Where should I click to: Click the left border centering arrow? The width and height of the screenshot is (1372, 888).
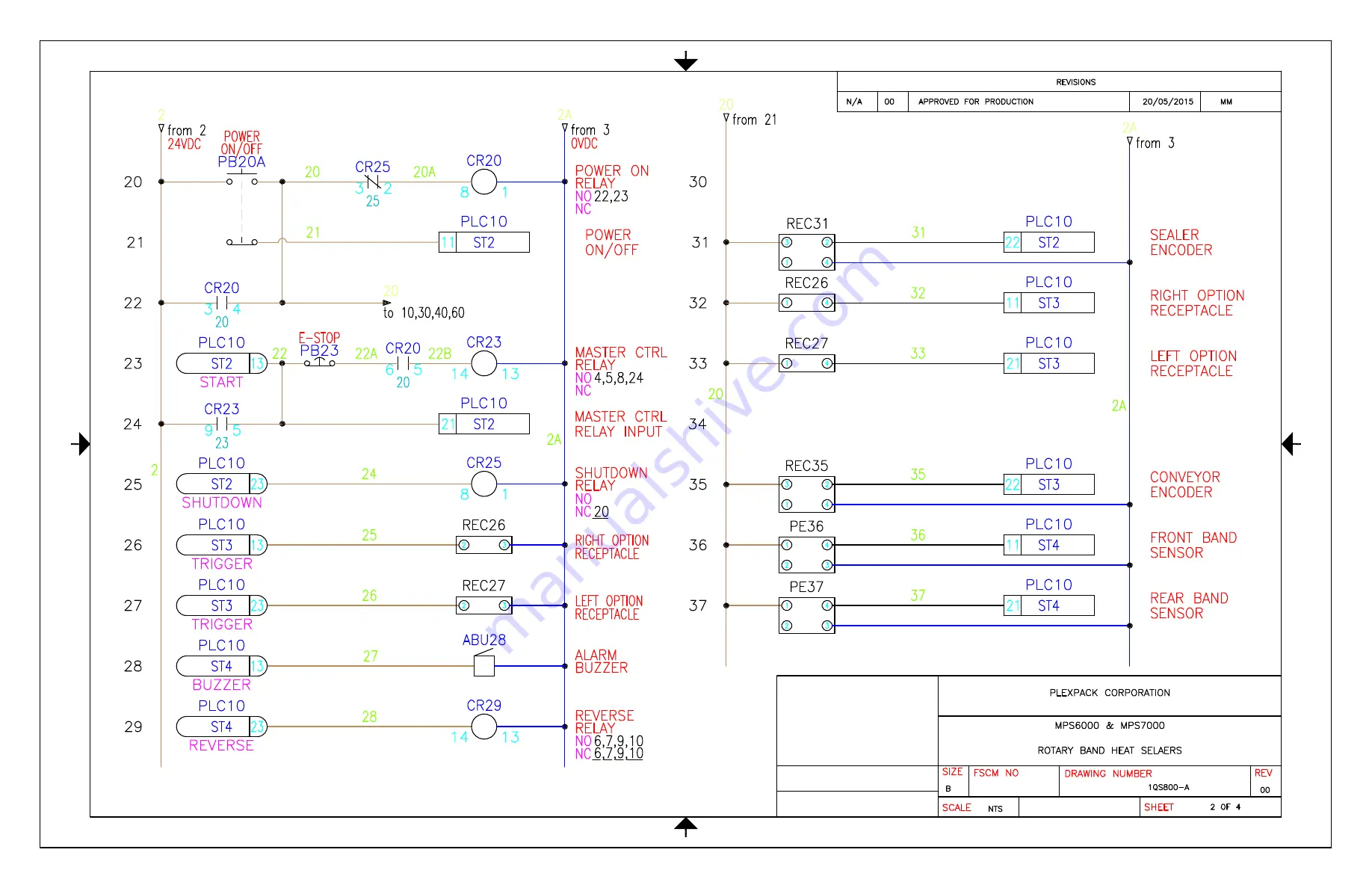coord(81,444)
